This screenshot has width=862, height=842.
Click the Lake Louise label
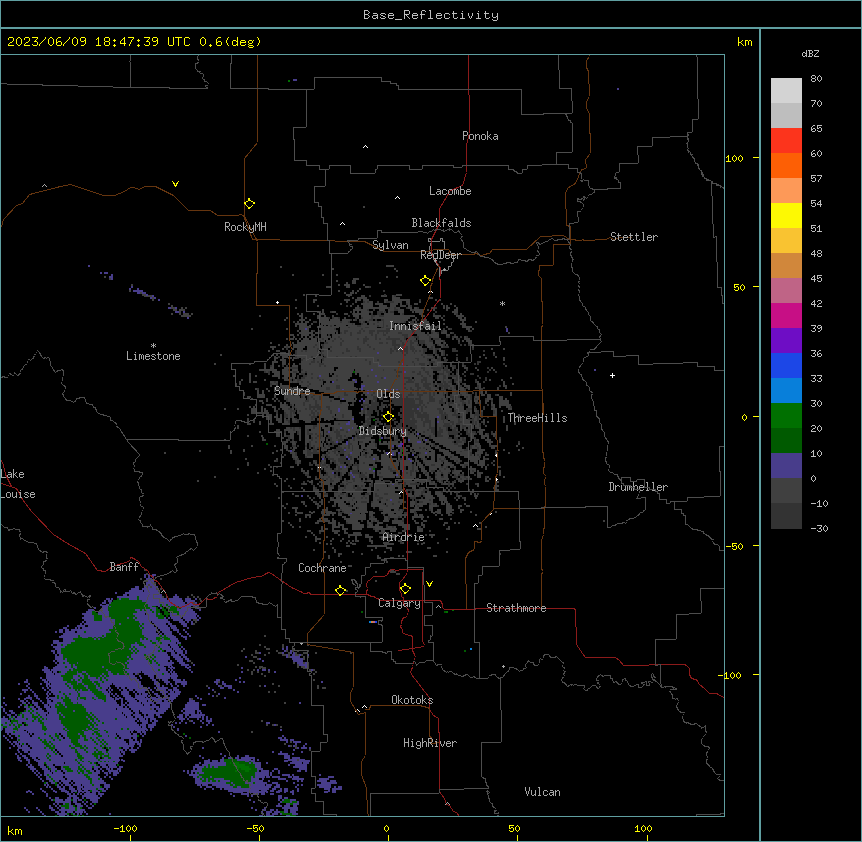point(18,484)
